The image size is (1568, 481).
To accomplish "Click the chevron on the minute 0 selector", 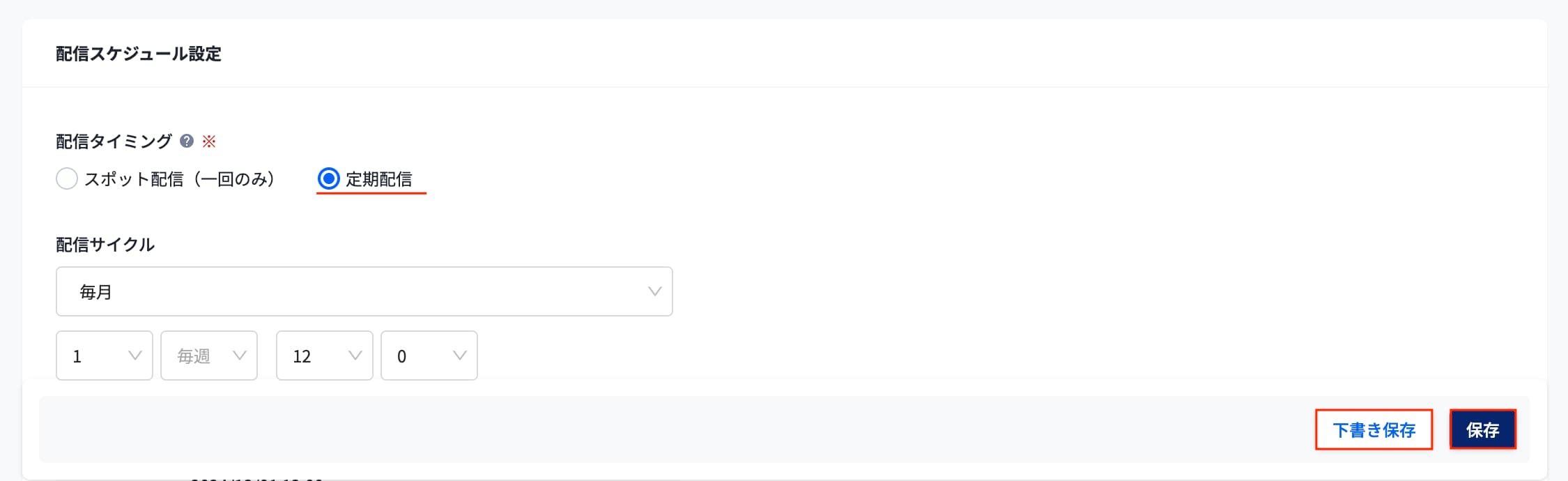I will tap(459, 356).
